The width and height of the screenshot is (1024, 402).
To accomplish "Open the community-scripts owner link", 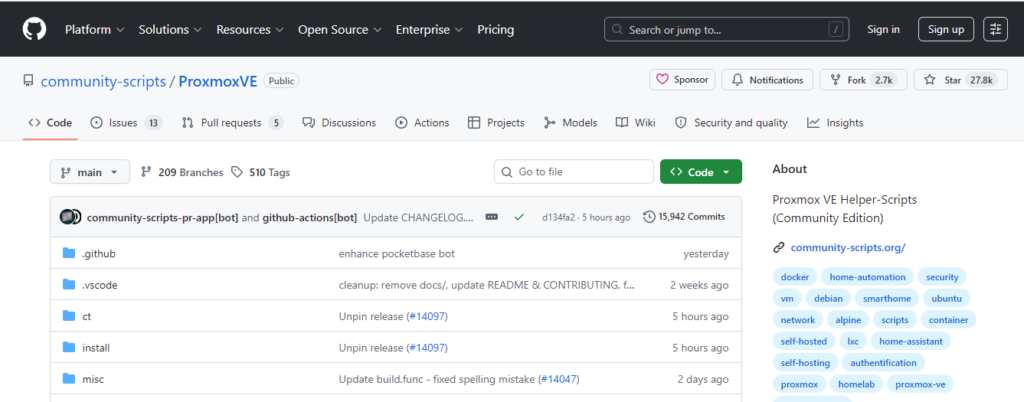I will (x=103, y=82).
